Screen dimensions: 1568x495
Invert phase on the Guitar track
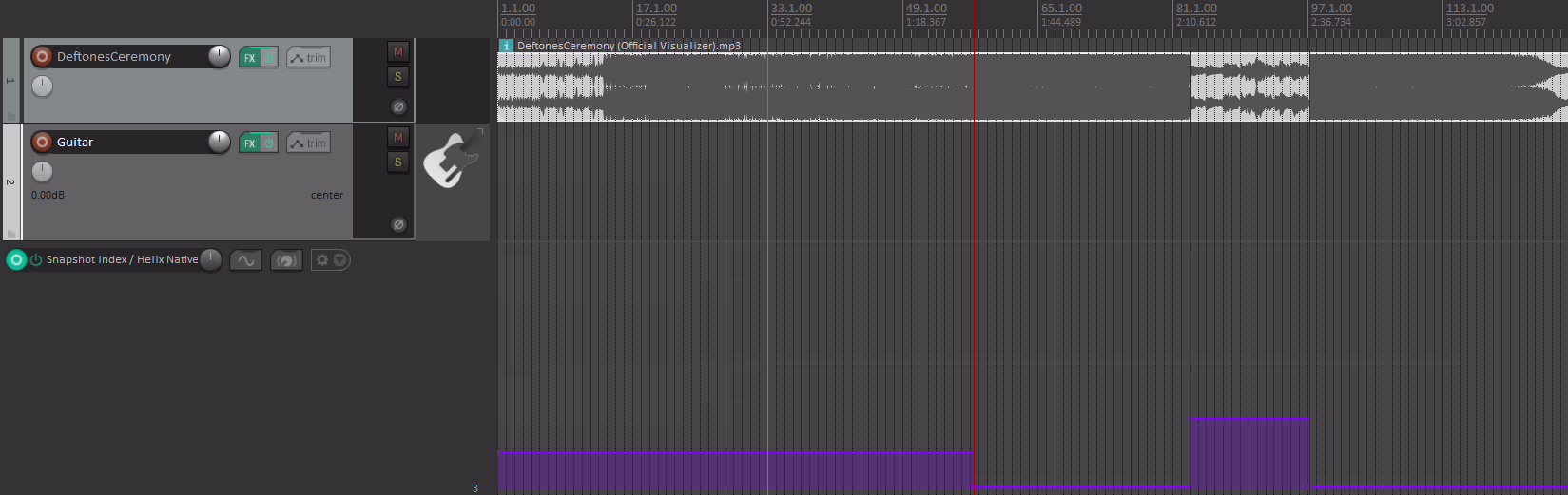[x=398, y=225]
